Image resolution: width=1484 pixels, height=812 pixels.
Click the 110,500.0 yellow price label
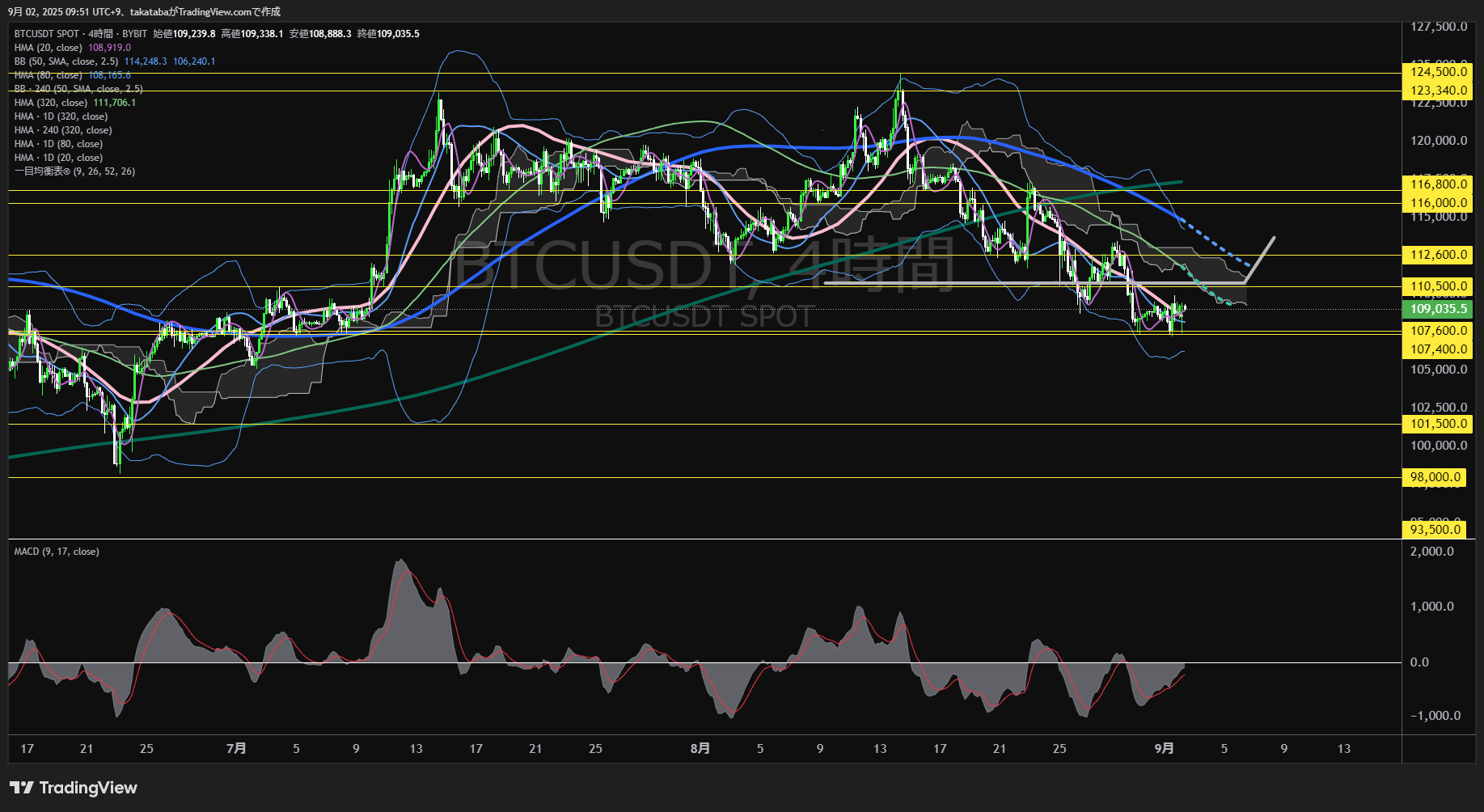pyautogui.click(x=1438, y=286)
